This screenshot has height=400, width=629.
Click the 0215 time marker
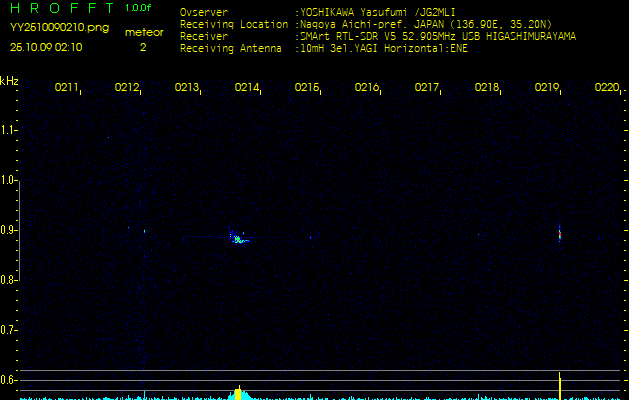click(x=306, y=87)
